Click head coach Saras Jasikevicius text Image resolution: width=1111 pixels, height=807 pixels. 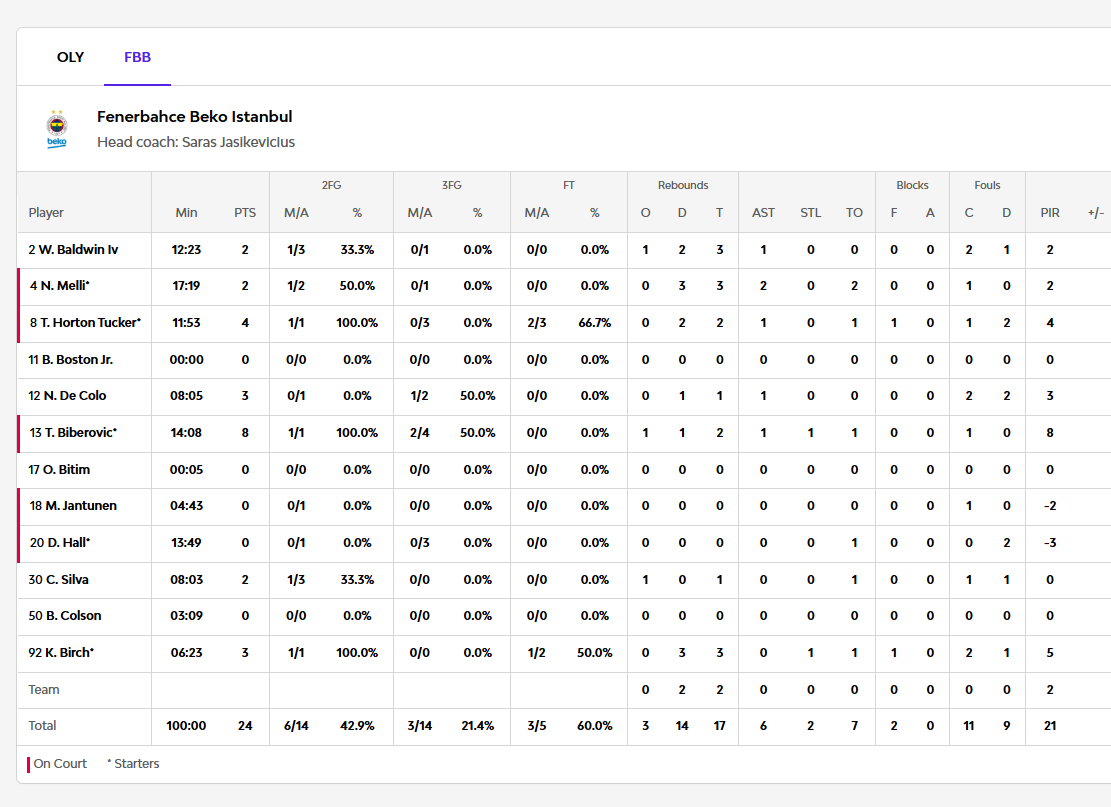pos(196,142)
